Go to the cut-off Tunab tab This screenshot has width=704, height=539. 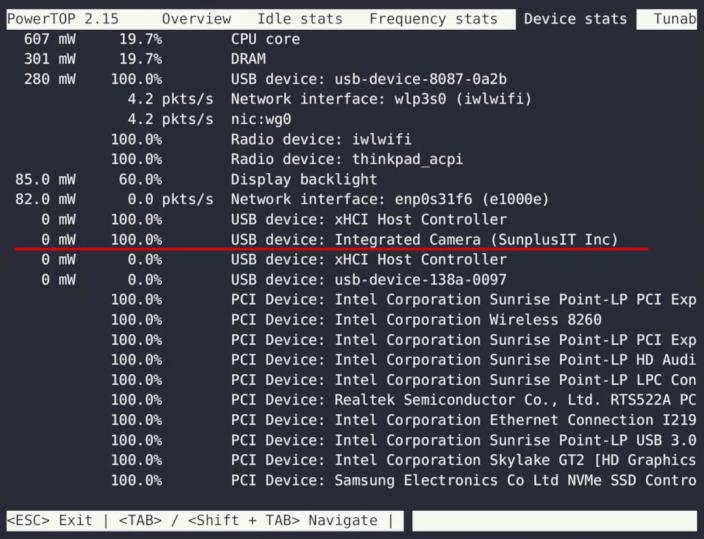(x=674, y=19)
